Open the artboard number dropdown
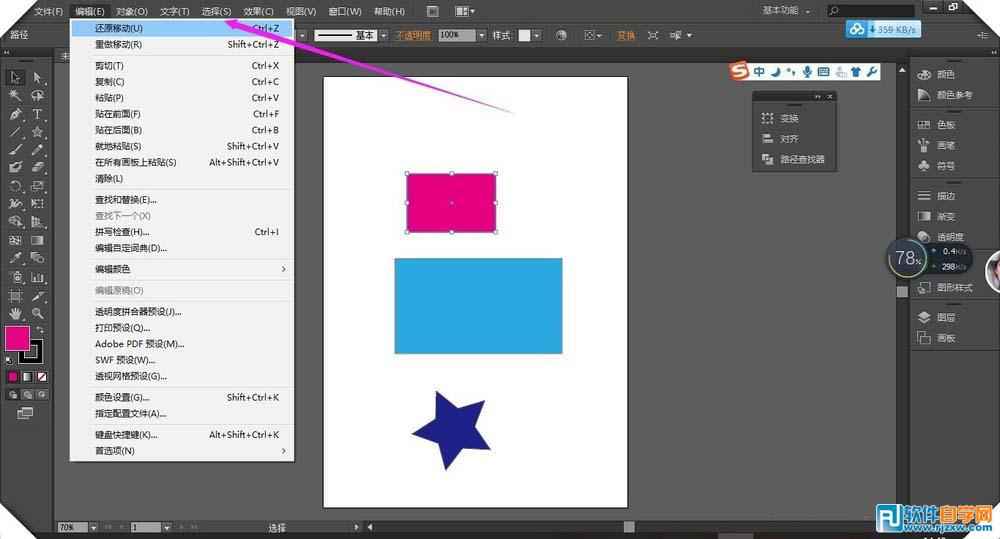This screenshot has width=1000, height=539. [166, 528]
